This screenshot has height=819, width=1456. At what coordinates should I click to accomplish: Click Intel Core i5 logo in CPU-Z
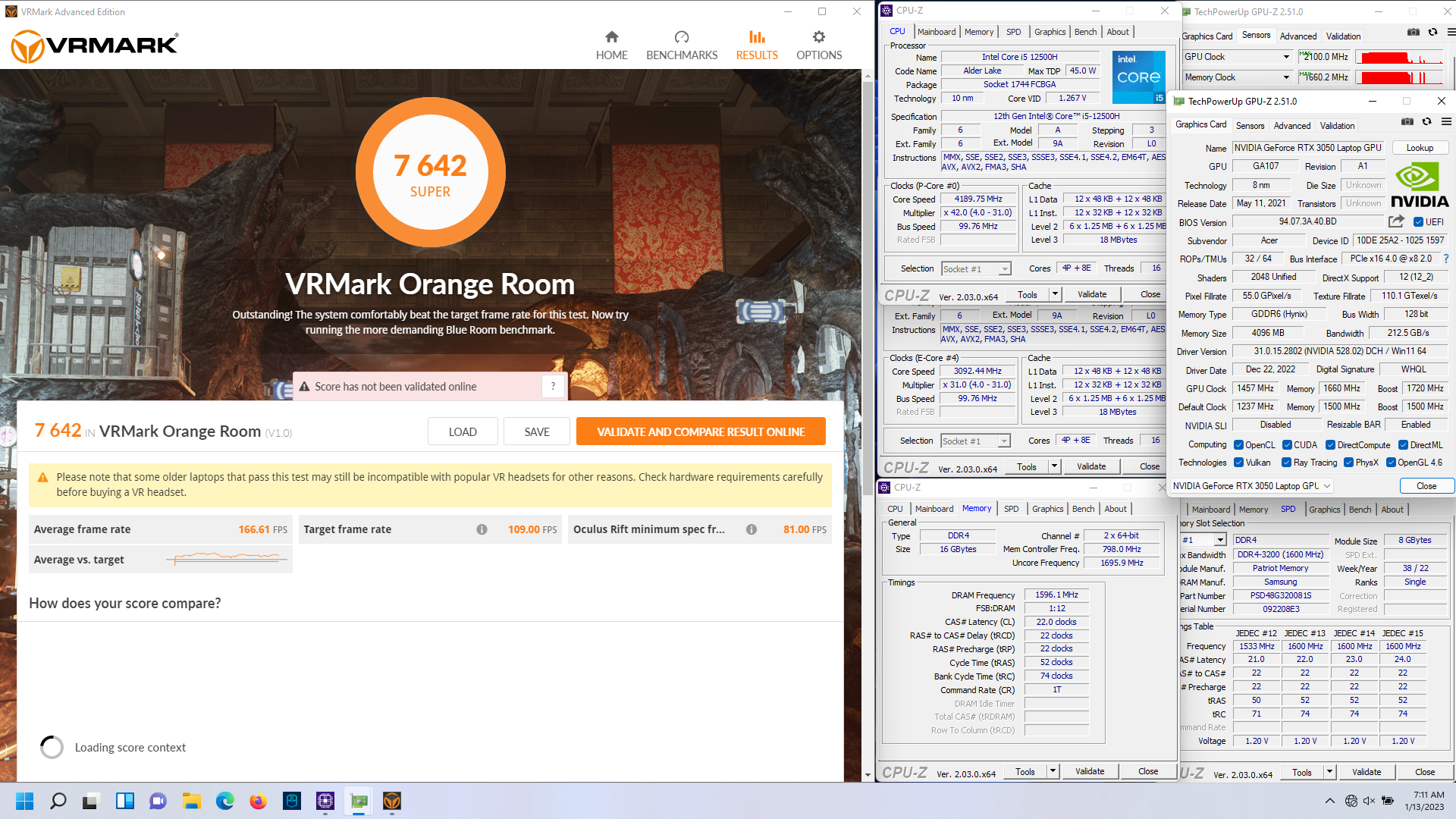[x=1138, y=77]
